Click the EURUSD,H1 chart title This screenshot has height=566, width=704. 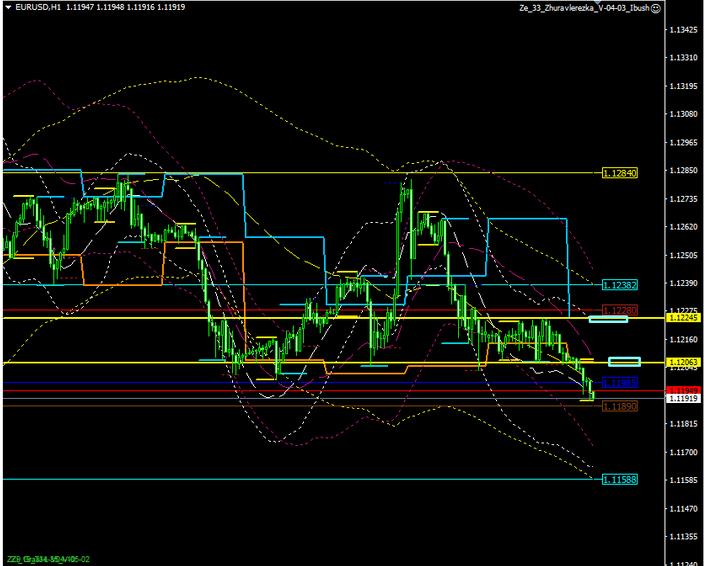point(38,7)
